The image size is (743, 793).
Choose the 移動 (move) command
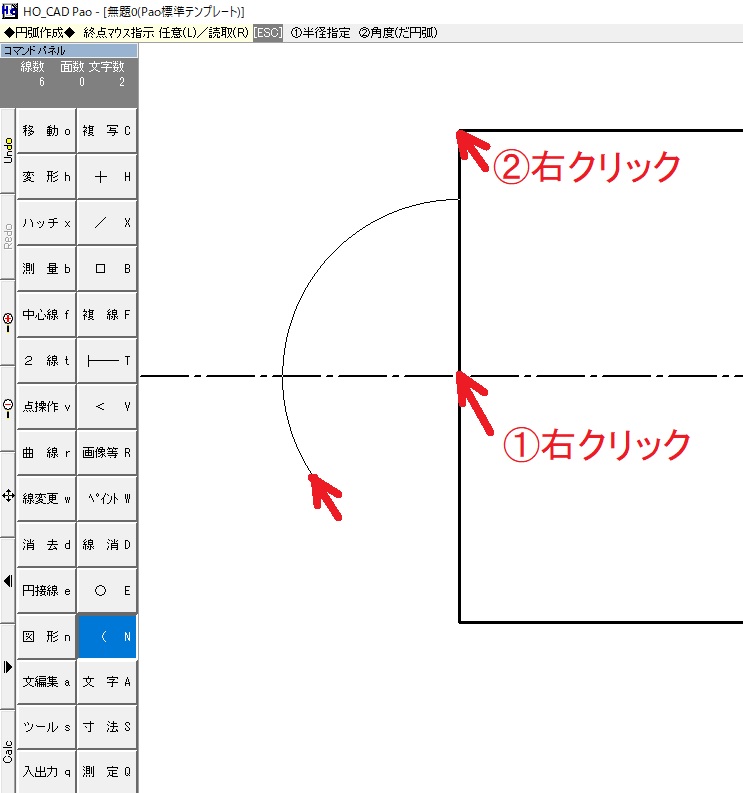pyautogui.click(x=47, y=131)
